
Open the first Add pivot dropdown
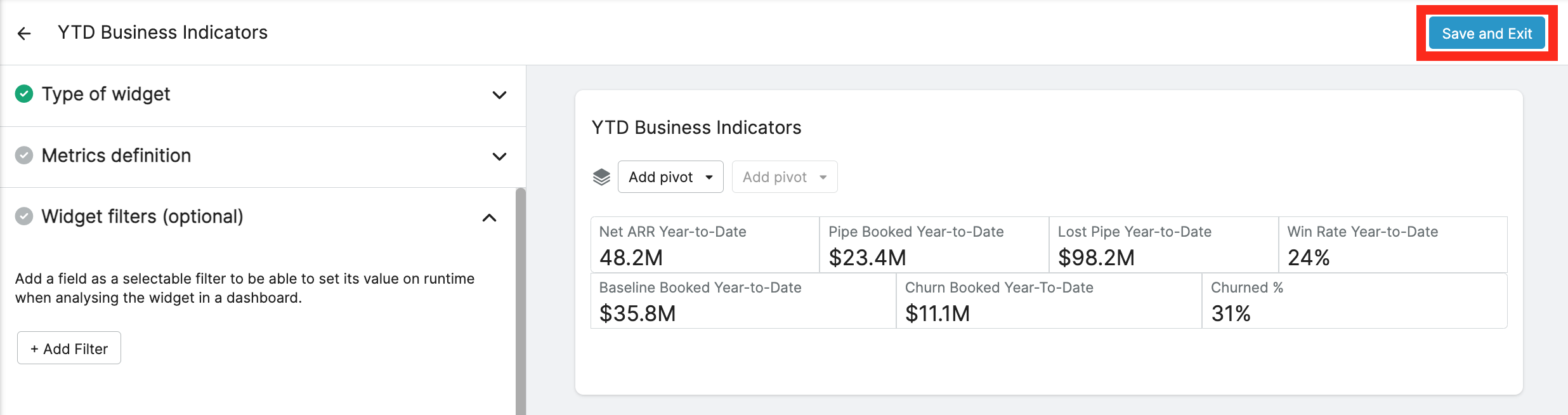point(670,177)
